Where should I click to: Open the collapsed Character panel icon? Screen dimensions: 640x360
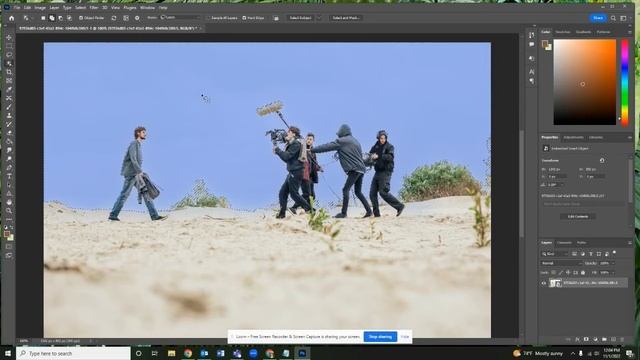531,71
